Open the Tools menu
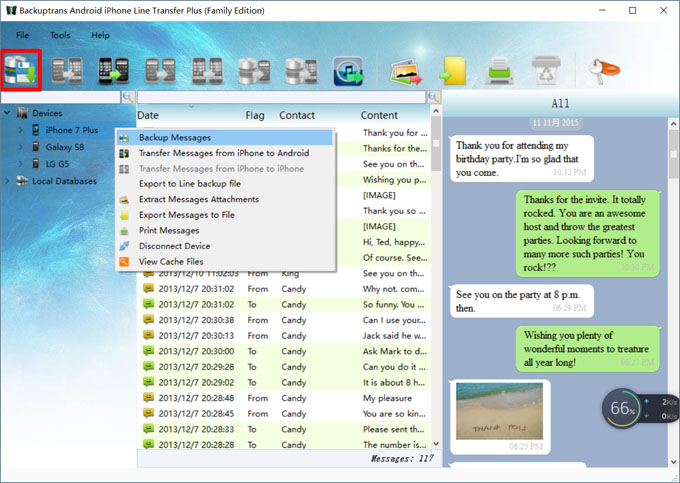This screenshot has width=680, height=483. tap(60, 35)
